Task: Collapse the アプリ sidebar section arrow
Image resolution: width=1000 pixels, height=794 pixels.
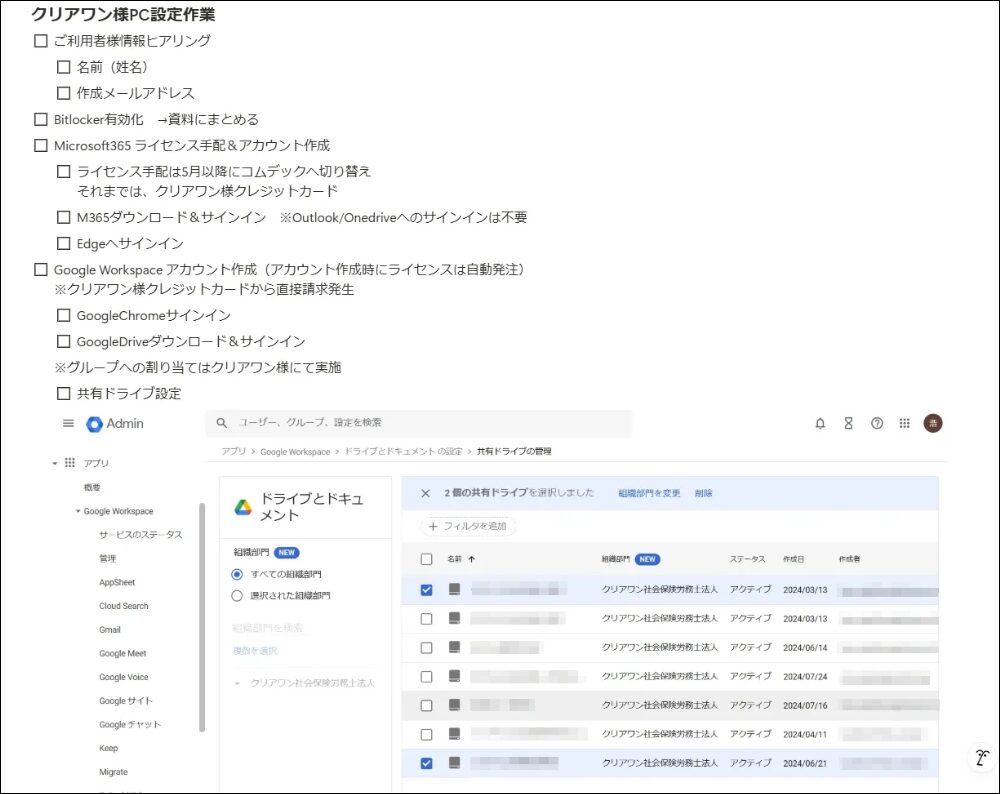Action: pos(55,463)
